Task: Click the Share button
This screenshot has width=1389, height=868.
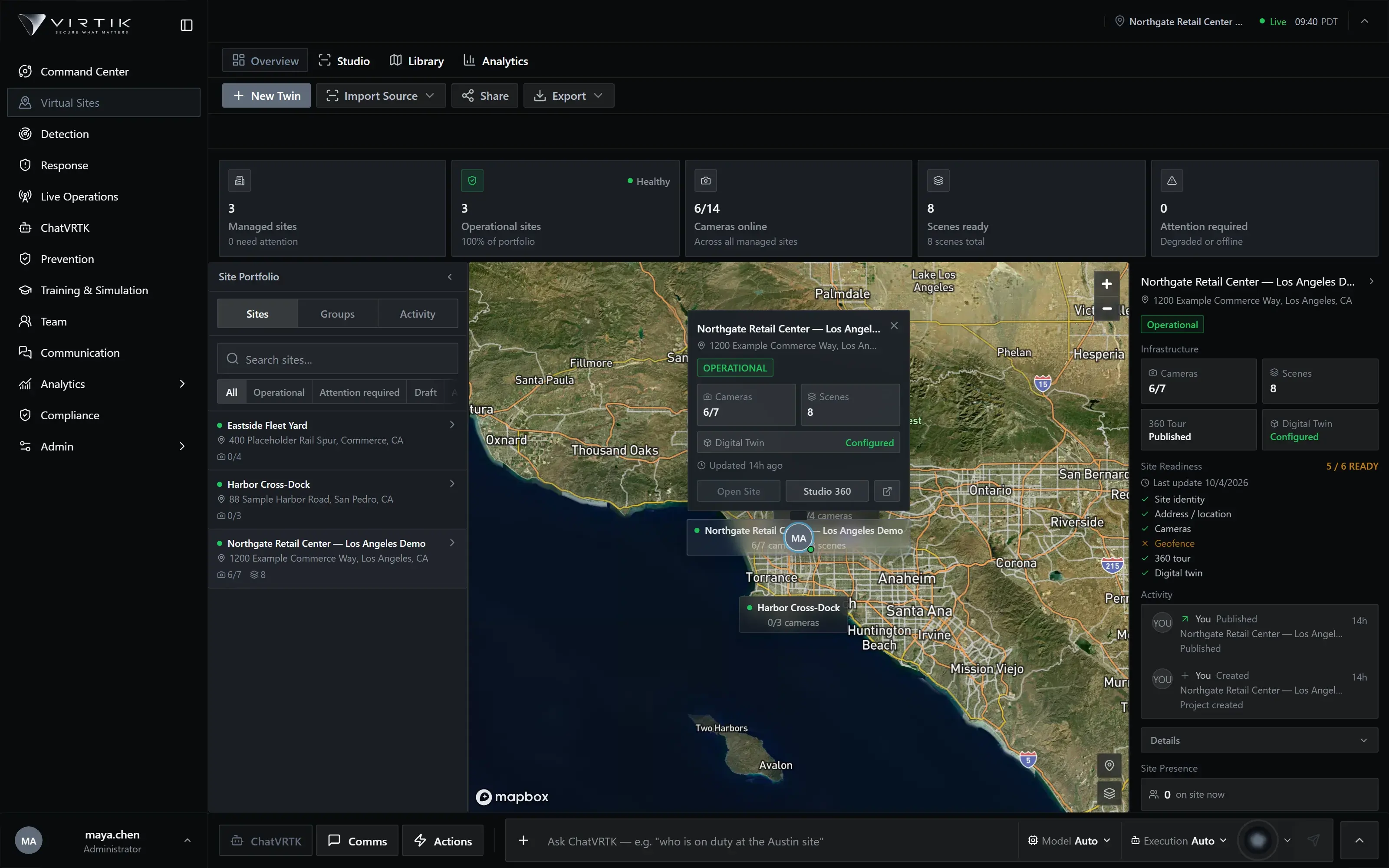Action: [484, 95]
